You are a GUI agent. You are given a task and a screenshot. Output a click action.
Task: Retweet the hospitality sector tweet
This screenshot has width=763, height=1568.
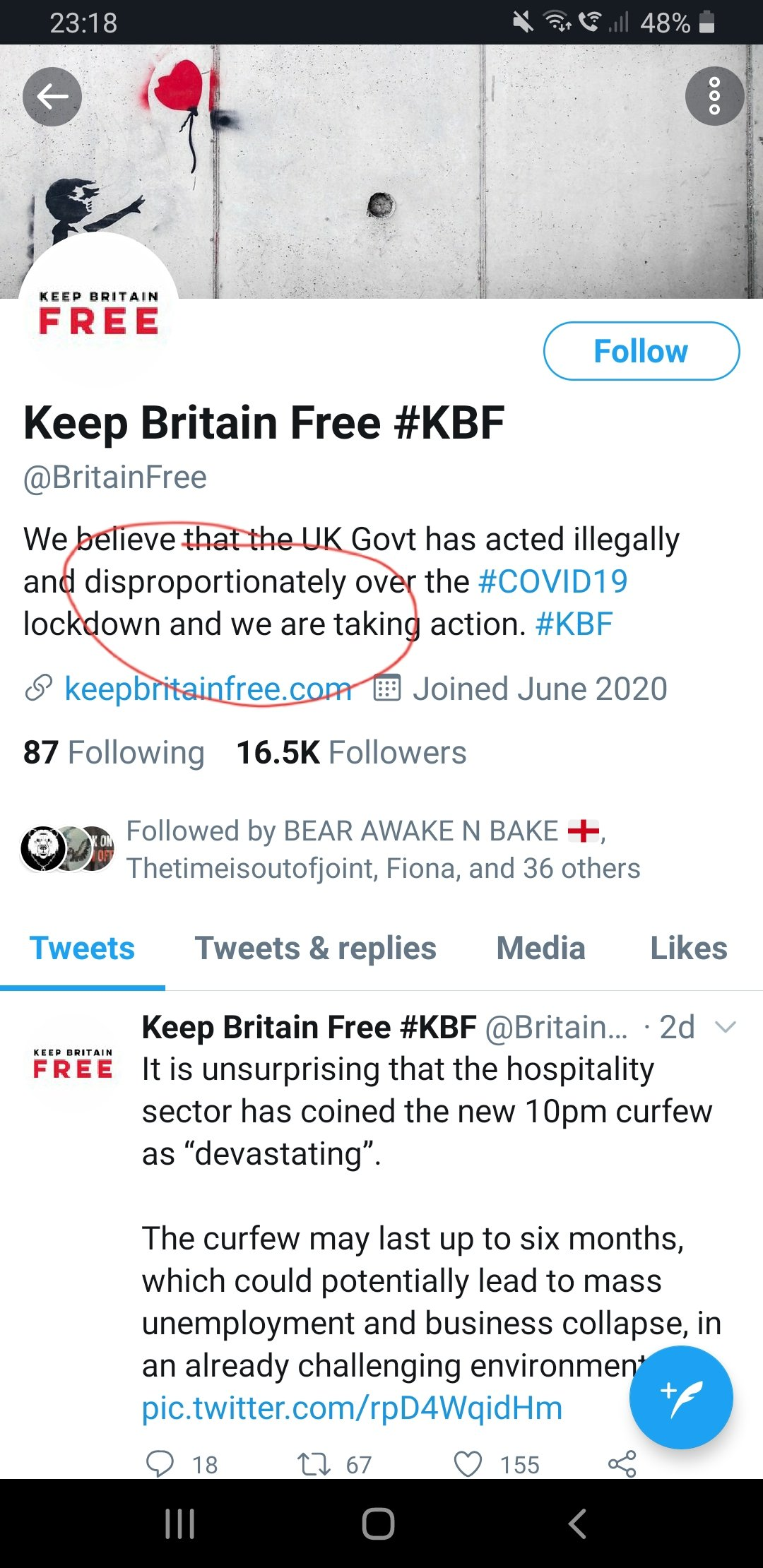314,1463
